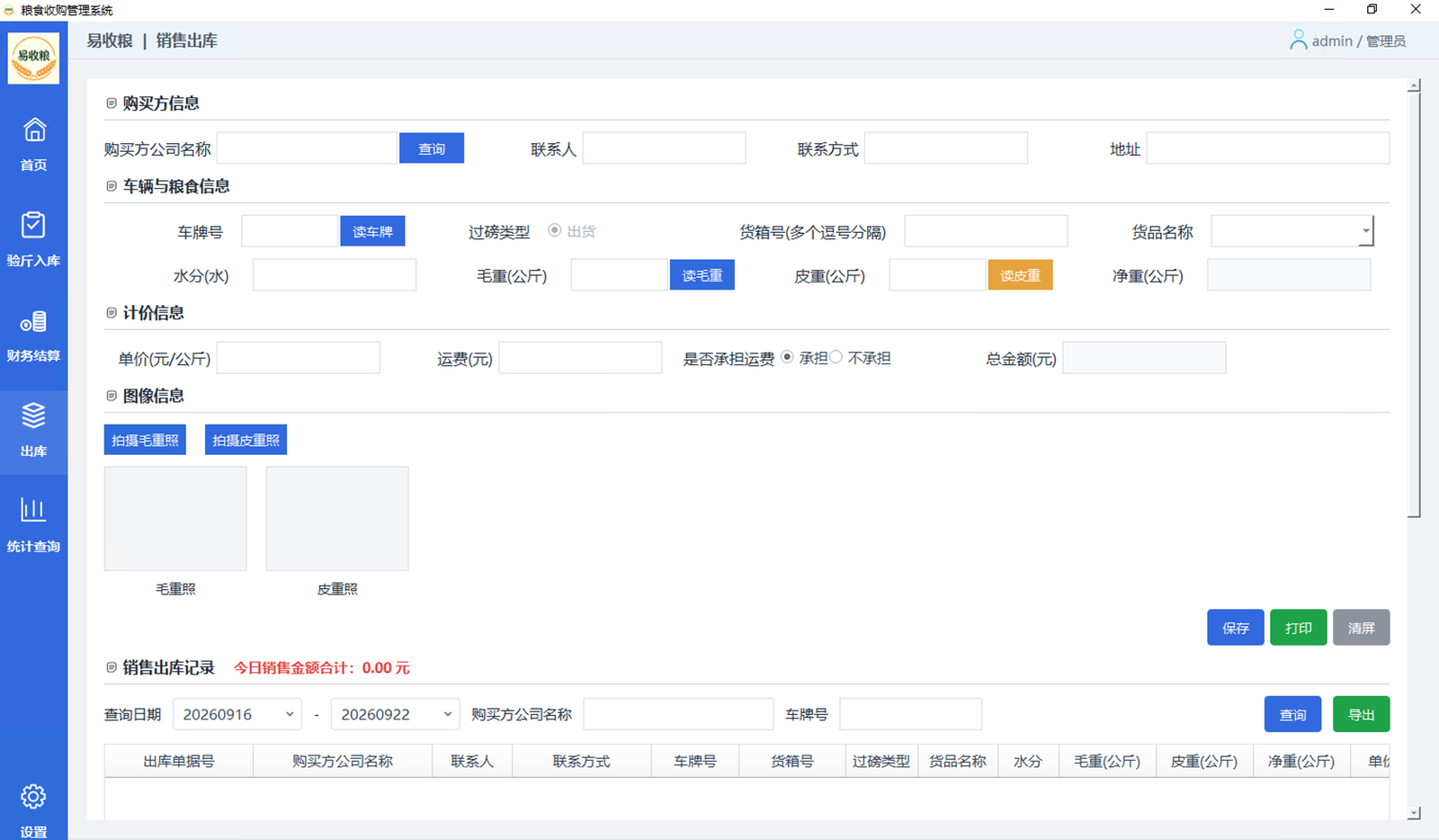Collapse the 车辆与粮食信息 section icon
Viewport: 1439px width, 840px height.
coord(112,186)
